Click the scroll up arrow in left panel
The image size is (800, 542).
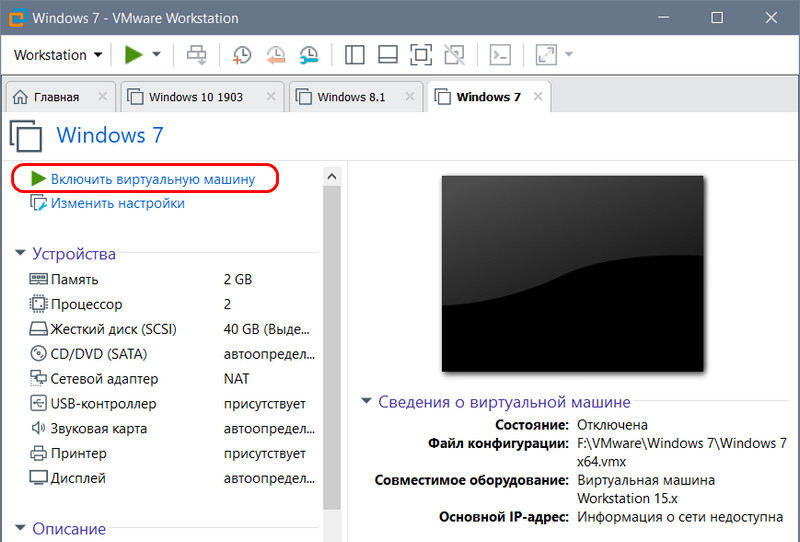click(x=332, y=177)
